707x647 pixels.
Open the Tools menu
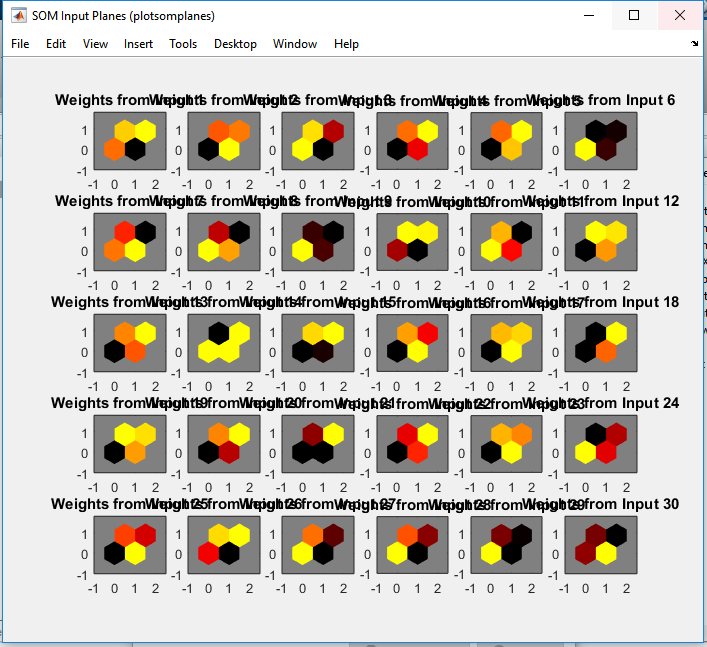point(183,44)
